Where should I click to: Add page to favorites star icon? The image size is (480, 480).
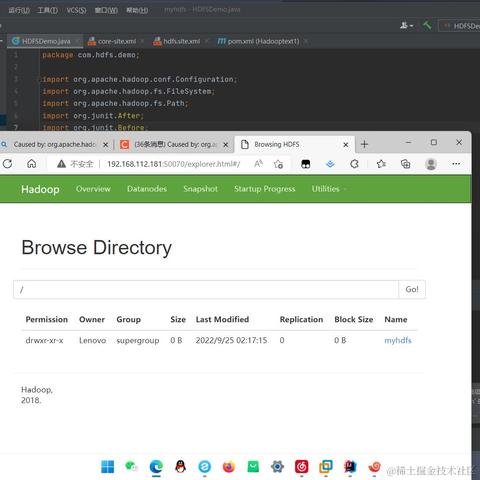point(278,164)
